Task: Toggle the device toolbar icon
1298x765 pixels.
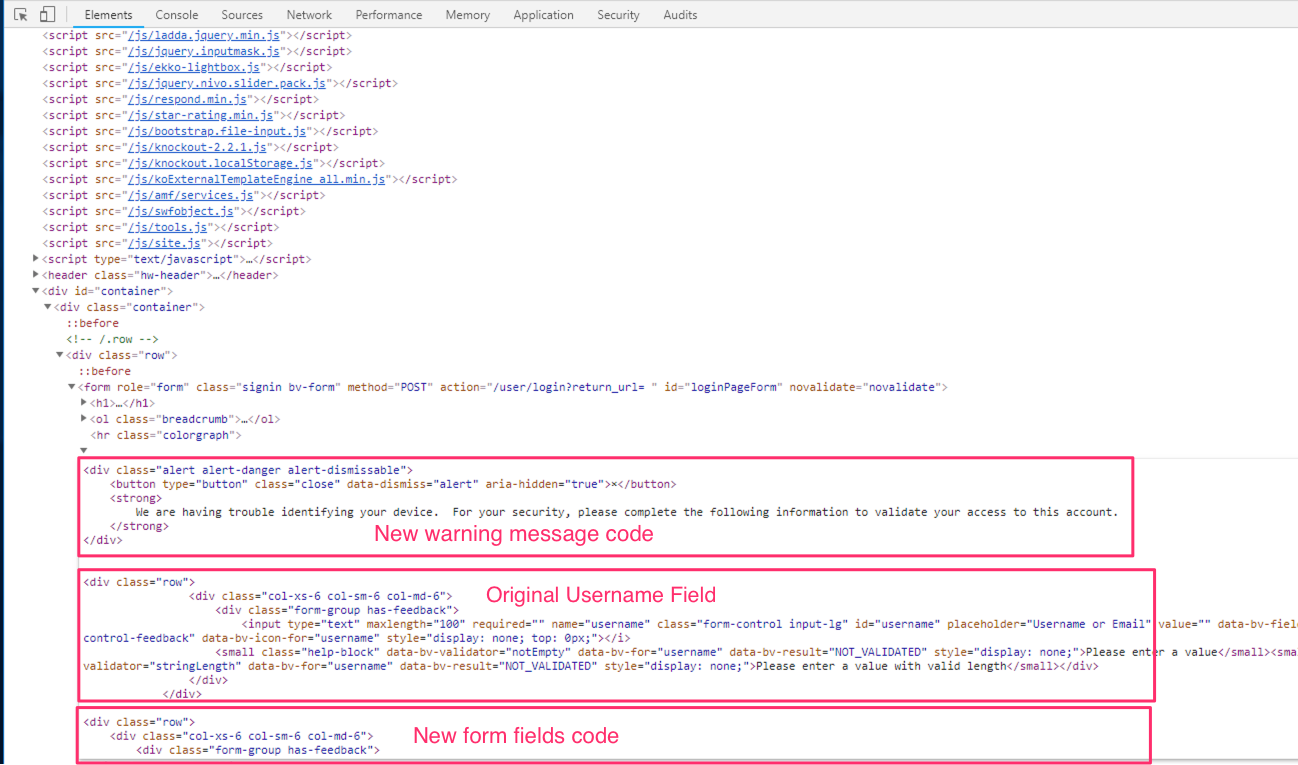Action: coord(47,14)
